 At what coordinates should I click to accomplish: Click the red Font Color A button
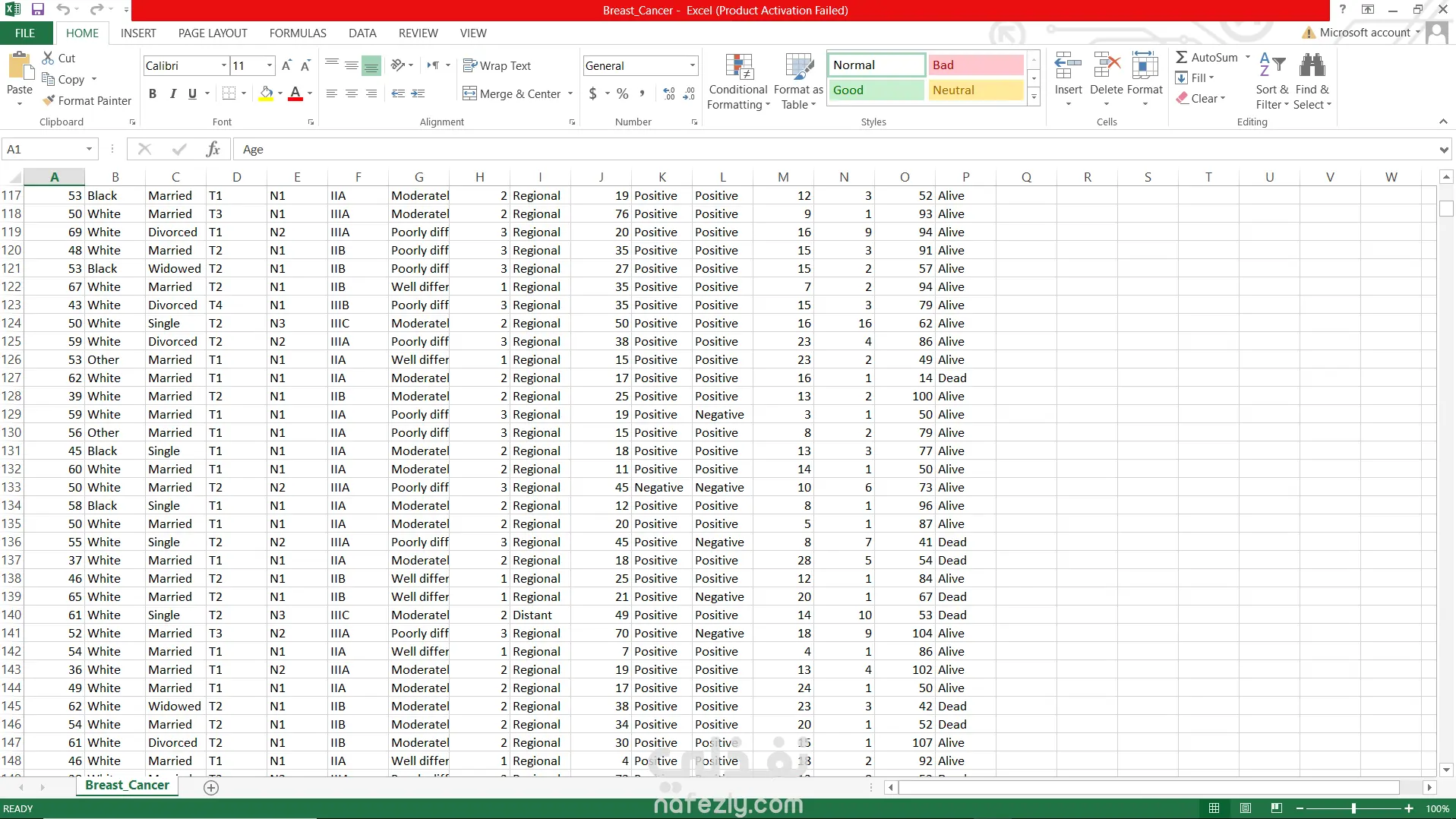click(x=295, y=93)
